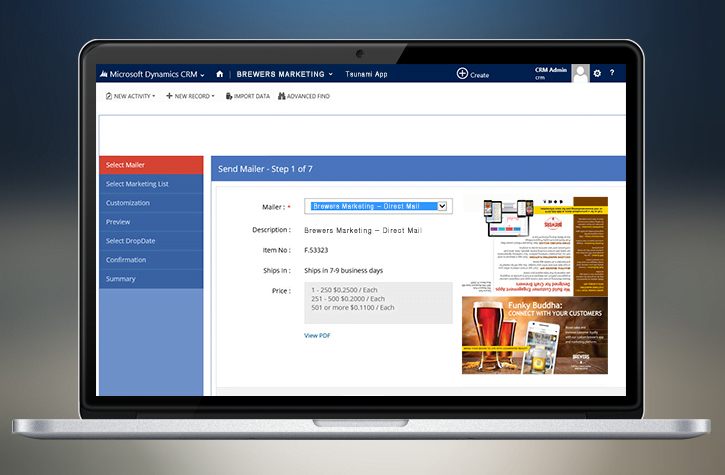Click the New Record plus icon
Image resolution: width=725 pixels, height=475 pixels.
click(169, 96)
